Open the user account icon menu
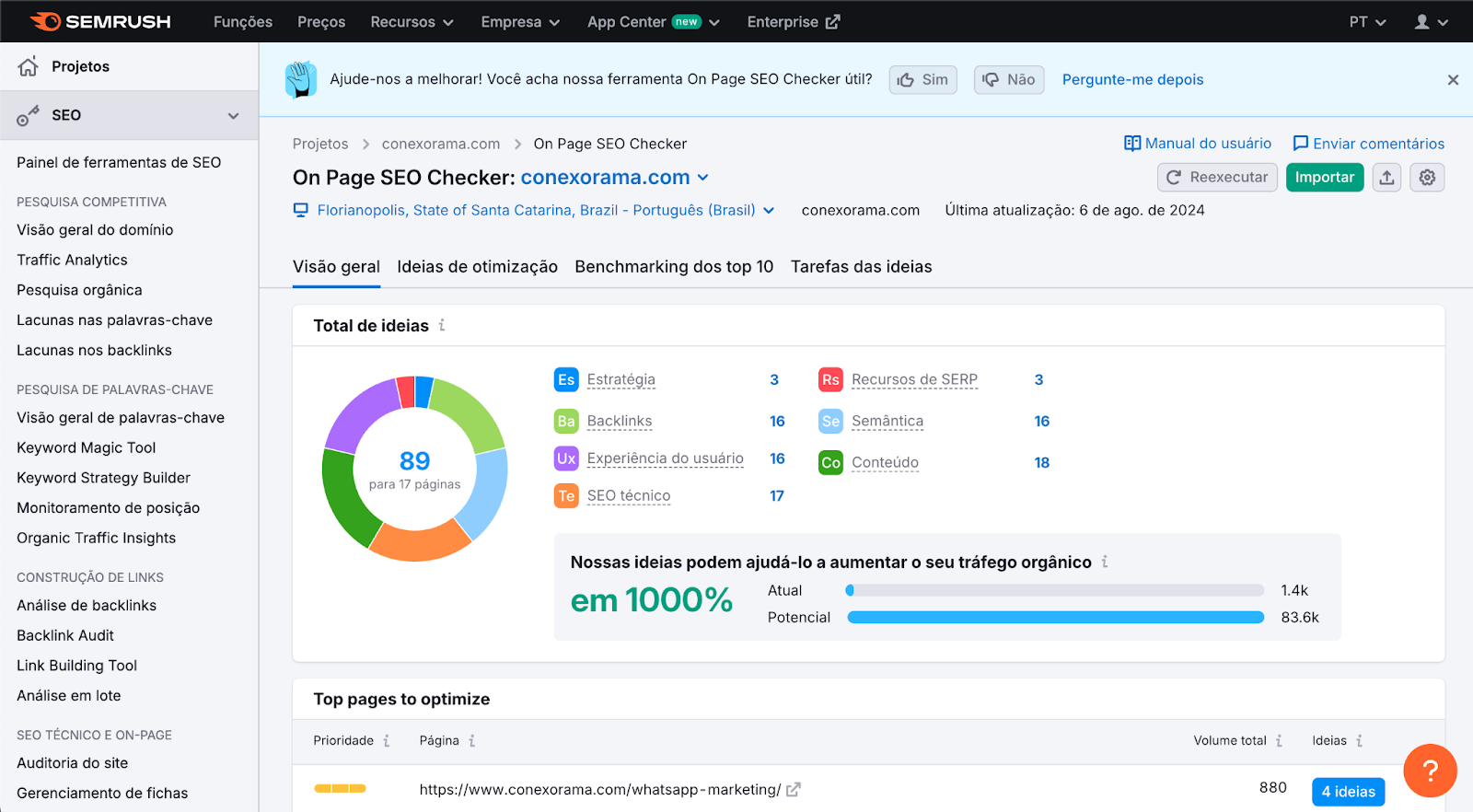This screenshot has width=1473, height=812. click(x=1431, y=22)
